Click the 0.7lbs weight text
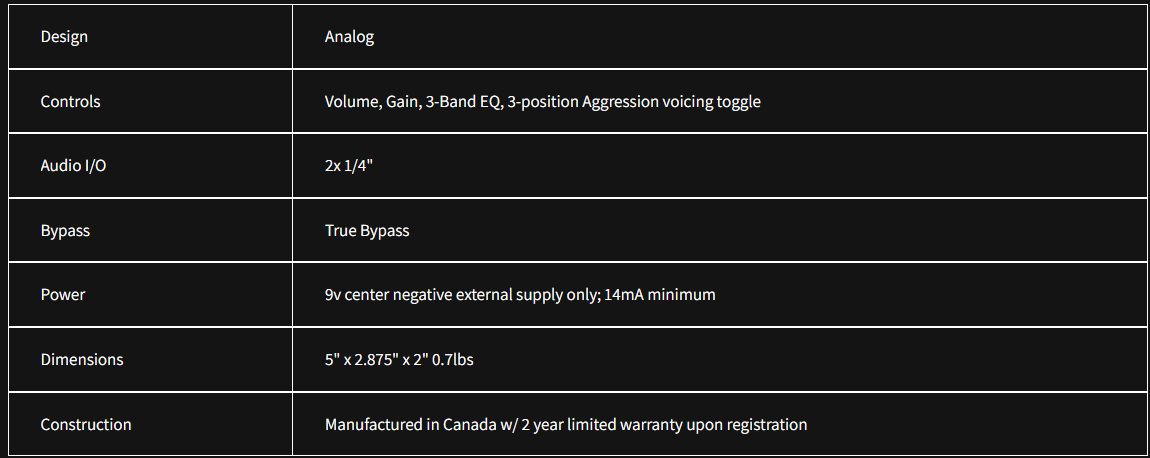The image size is (1150, 458). (450, 359)
